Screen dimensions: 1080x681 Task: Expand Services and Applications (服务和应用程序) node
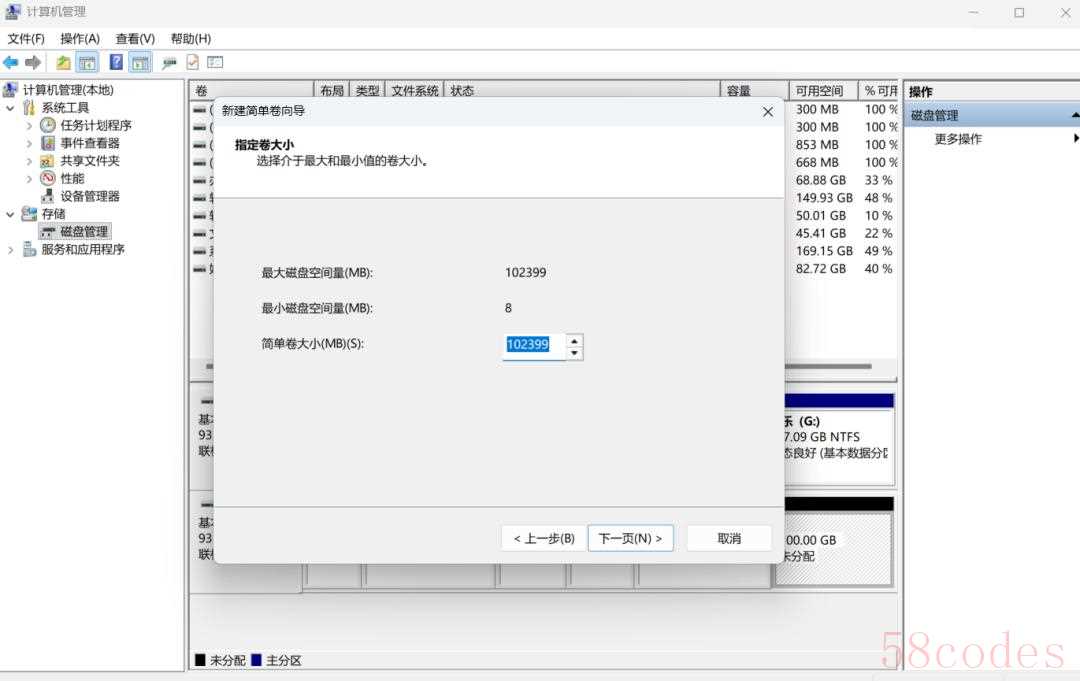(11, 250)
